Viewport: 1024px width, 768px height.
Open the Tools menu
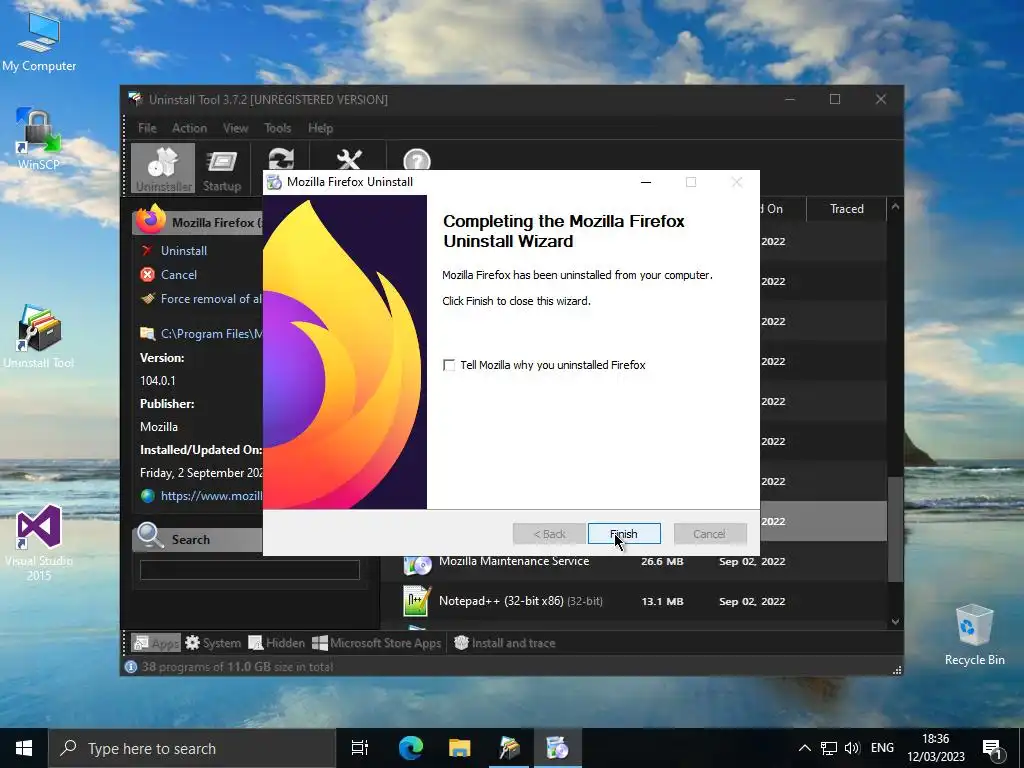coord(278,128)
